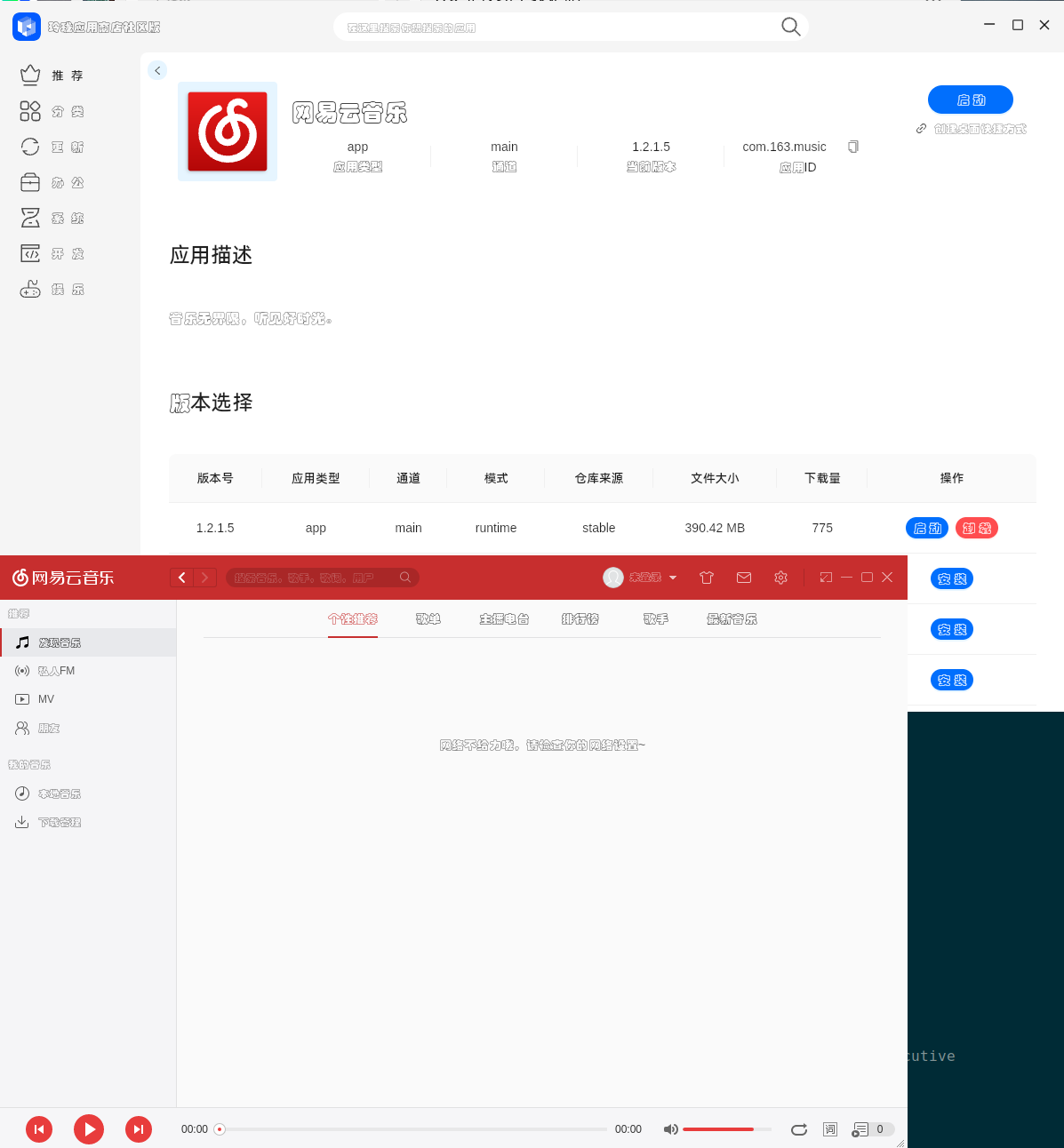Mute the music player volume speaker
This screenshot has height=1148, width=1064.
pos(670,1129)
